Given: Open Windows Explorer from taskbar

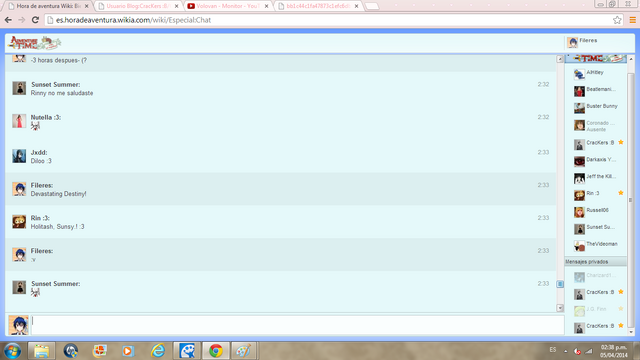Looking at the screenshot, I should pos(41,351).
